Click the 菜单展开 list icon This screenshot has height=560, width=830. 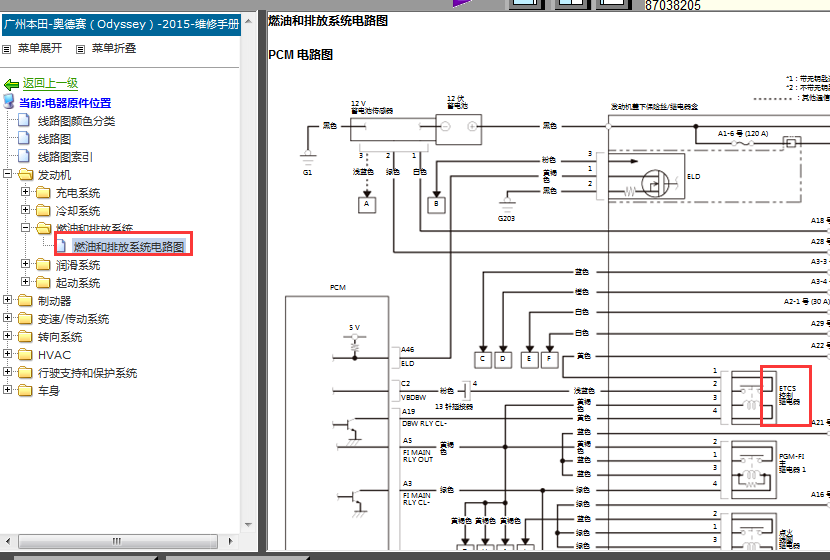6,49
